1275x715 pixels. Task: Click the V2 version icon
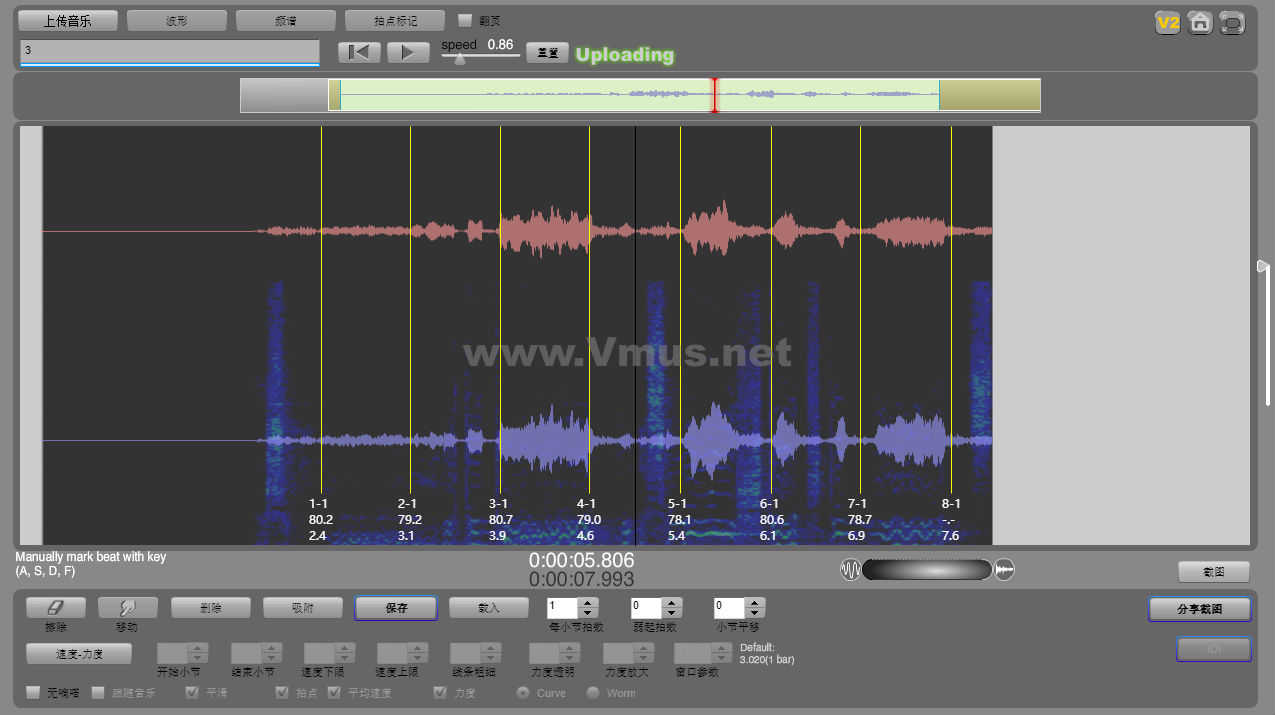pos(1167,22)
